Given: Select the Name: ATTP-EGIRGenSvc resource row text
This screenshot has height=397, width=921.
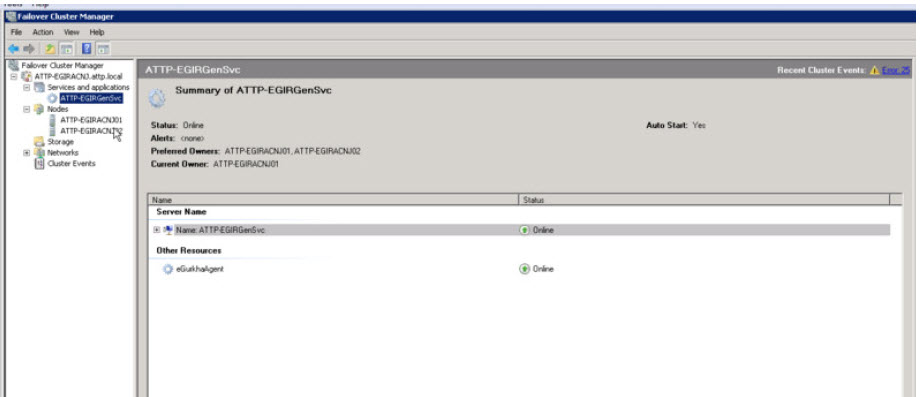Looking at the screenshot, I should (220, 230).
